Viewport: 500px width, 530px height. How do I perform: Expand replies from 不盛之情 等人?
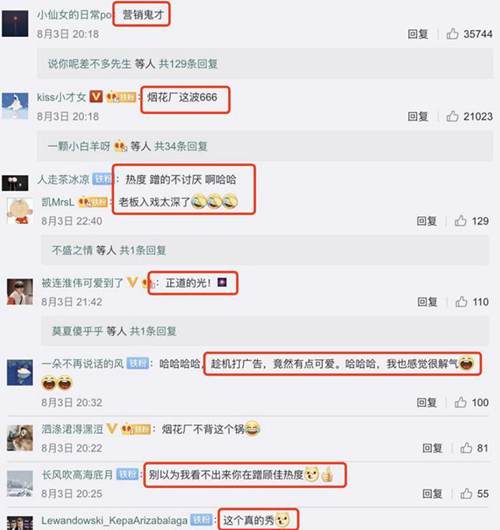pyautogui.click(x=108, y=250)
